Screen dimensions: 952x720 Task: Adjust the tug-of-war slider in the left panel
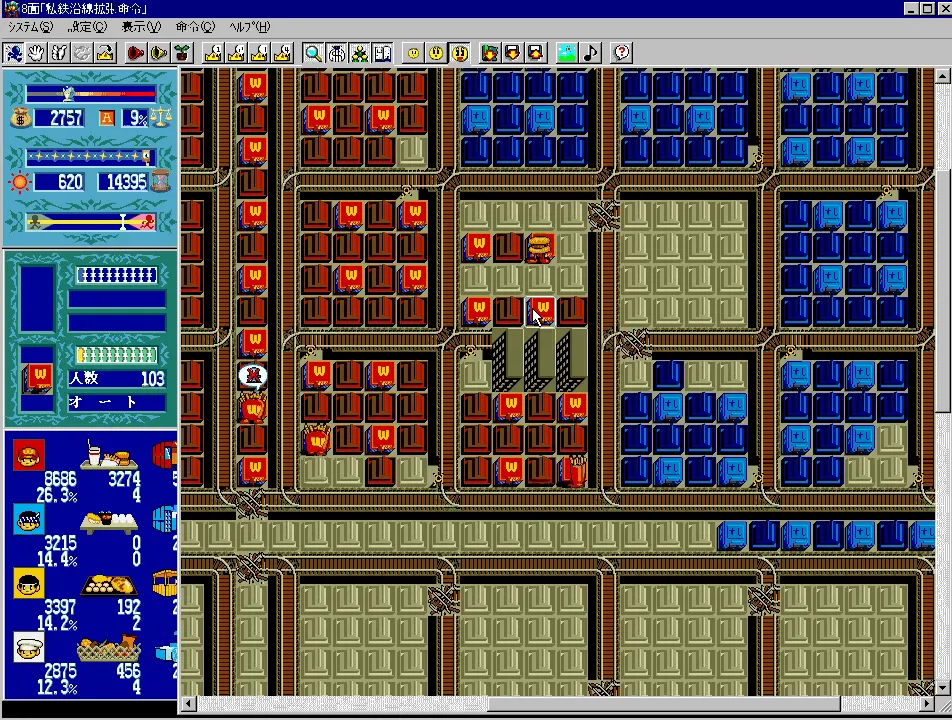click(123, 221)
